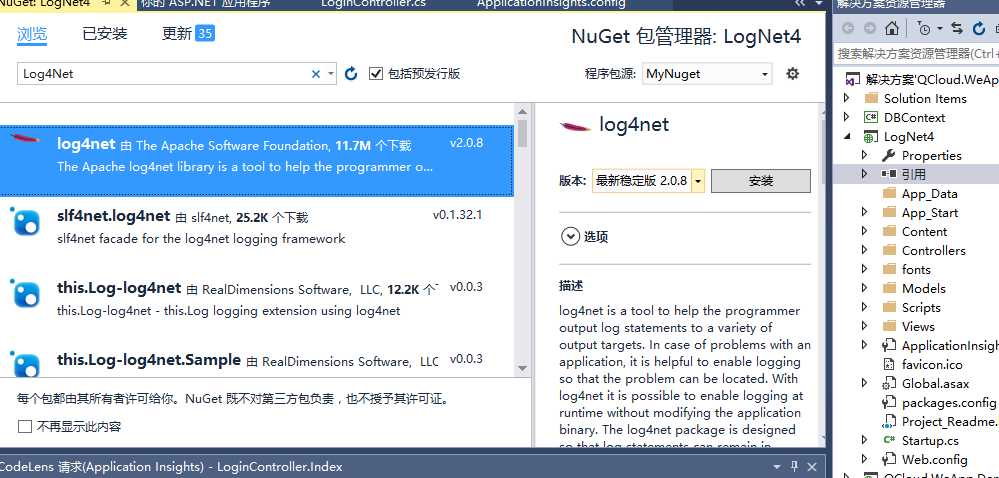Pin the NuGet: LogNet4 tab

[106, 3]
